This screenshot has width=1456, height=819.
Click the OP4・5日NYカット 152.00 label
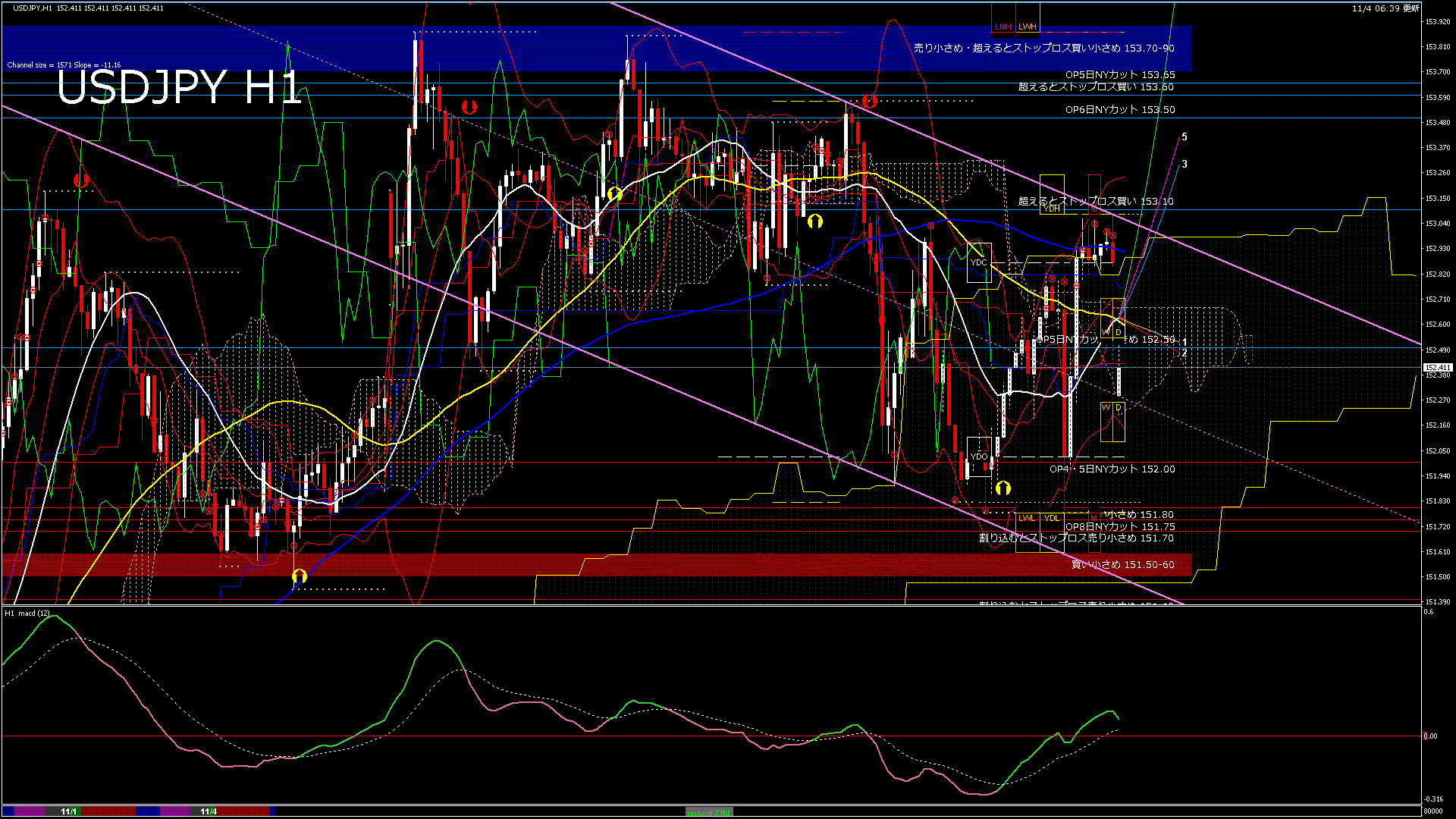pyautogui.click(x=1112, y=469)
